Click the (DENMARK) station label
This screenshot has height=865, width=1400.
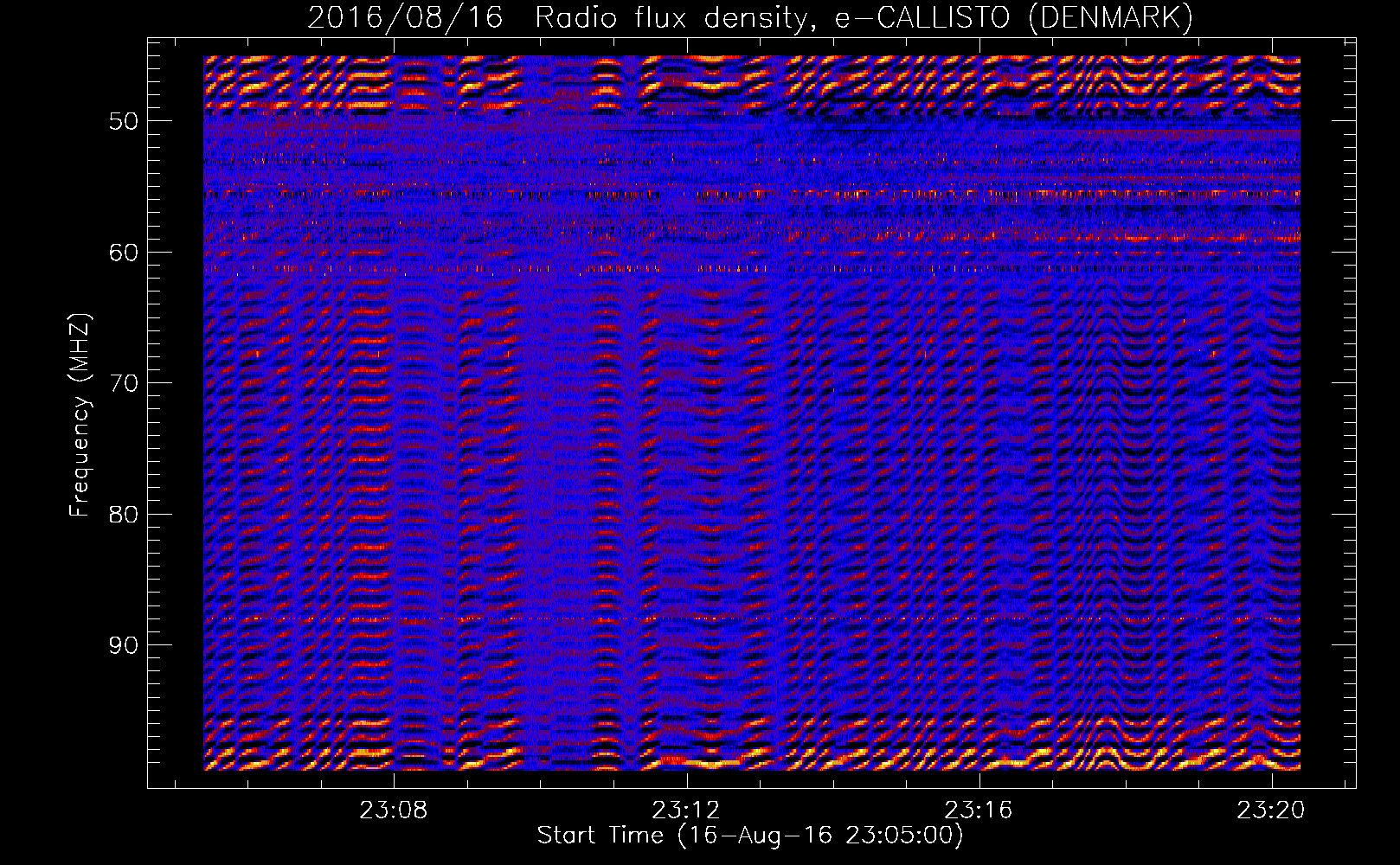[1109, 18]
